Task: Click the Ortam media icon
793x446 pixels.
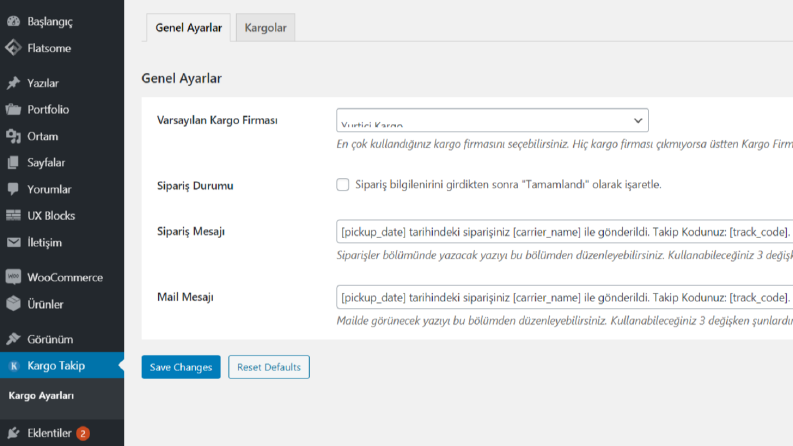Action: (x=14, y=136)
